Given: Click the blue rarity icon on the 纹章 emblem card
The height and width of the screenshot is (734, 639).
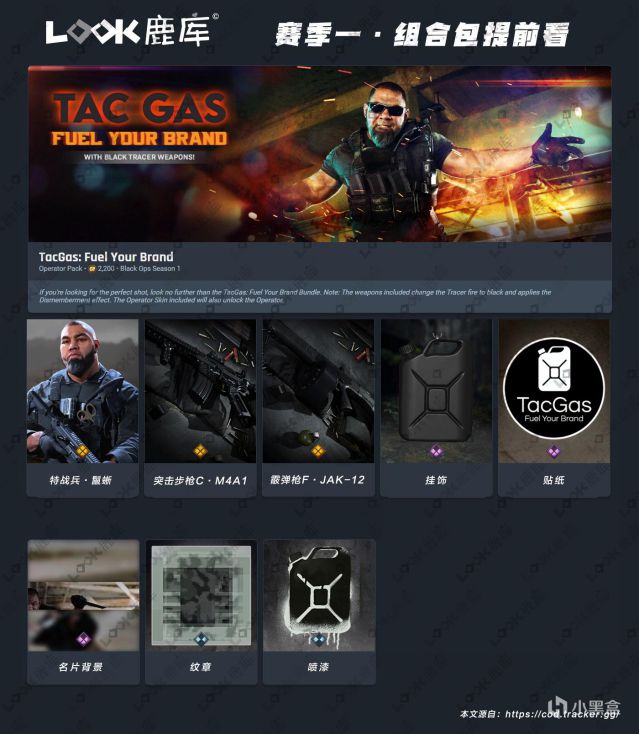Looking at the screenshot, I should click(201, 639).
